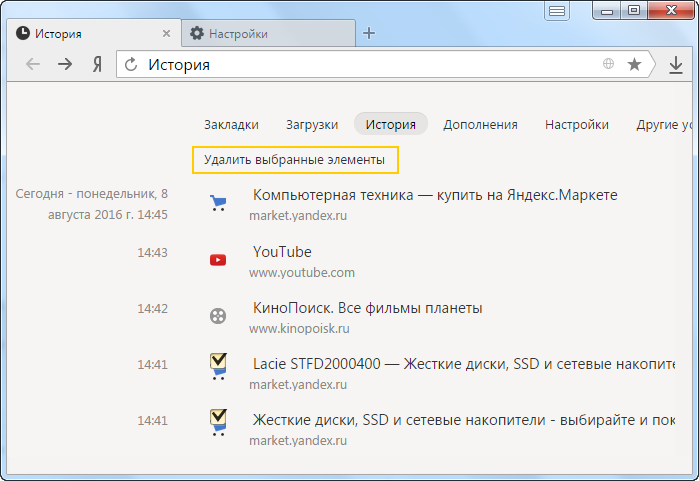Viewport: 699px width, 481px height.
Task: Uncheck the Lacie STFD2000400 entry checkbox
Action: 218,361
